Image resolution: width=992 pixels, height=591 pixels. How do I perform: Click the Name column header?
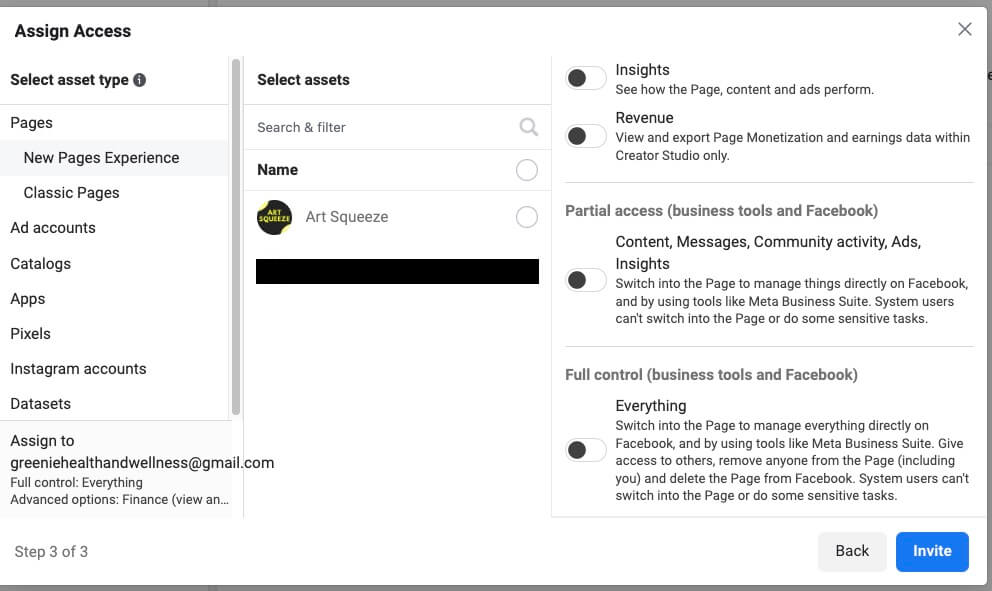point(277,170)
